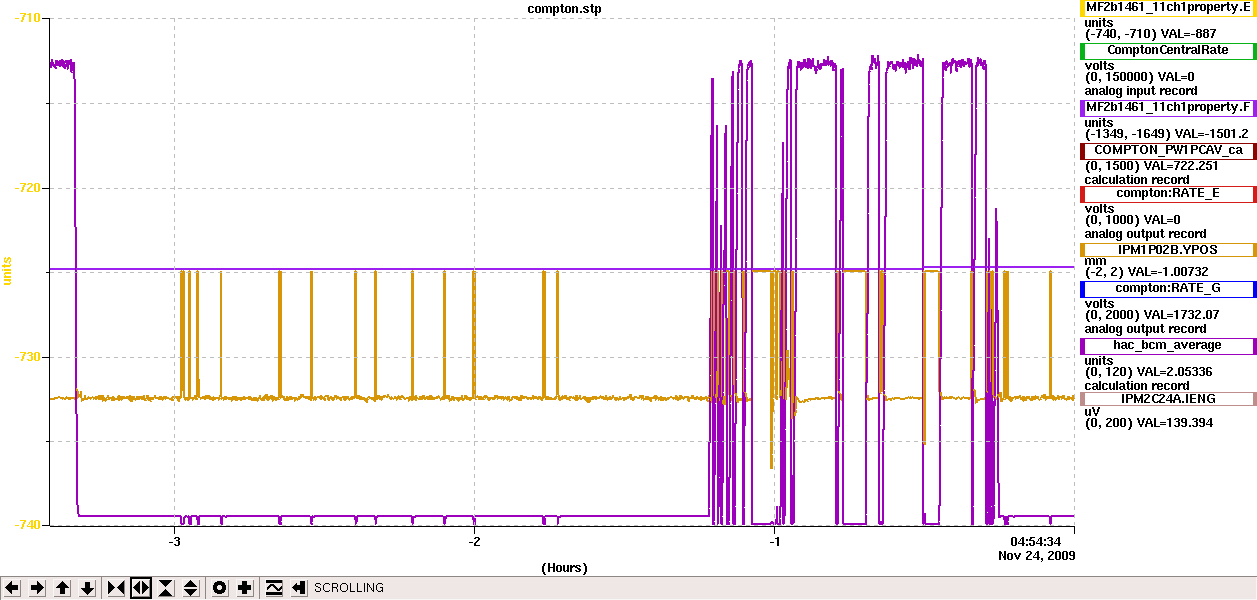Click 'analog input record' description text

pos(1141,91)
